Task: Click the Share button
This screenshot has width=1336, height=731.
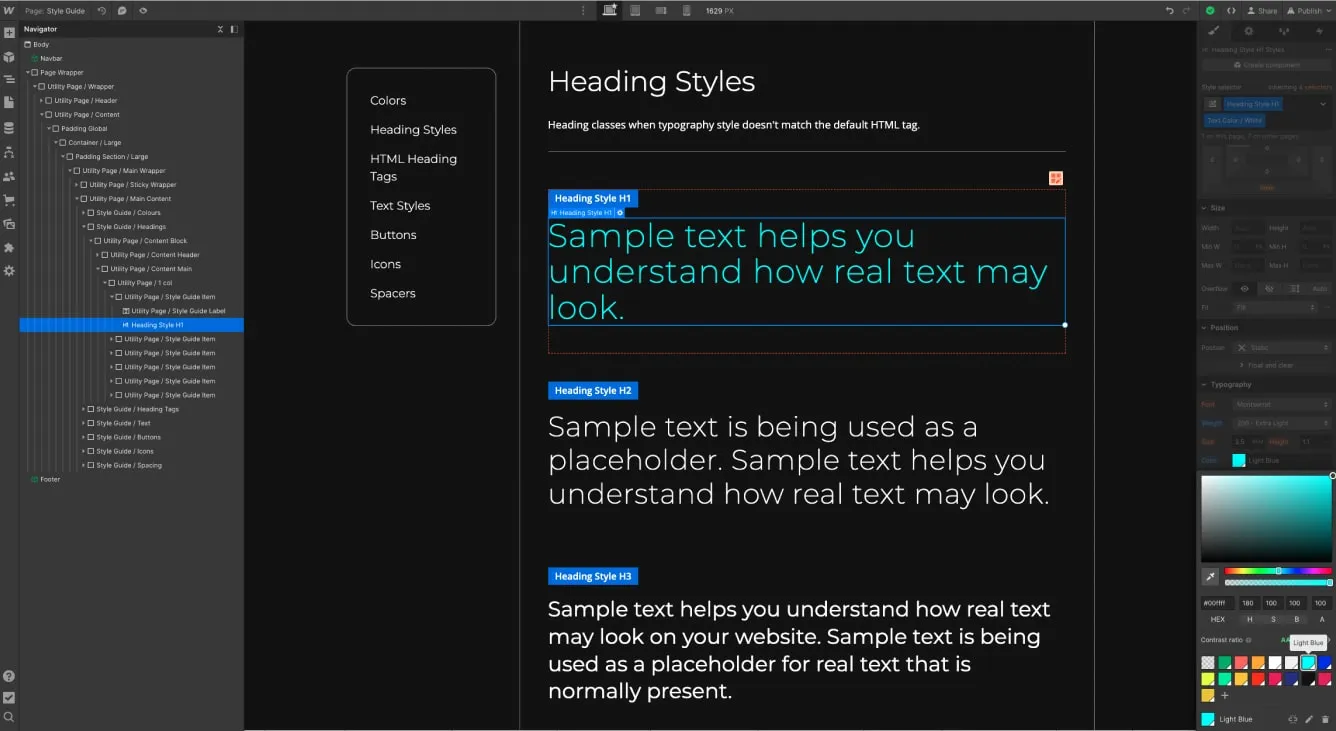Action: tap(1261, 10)
